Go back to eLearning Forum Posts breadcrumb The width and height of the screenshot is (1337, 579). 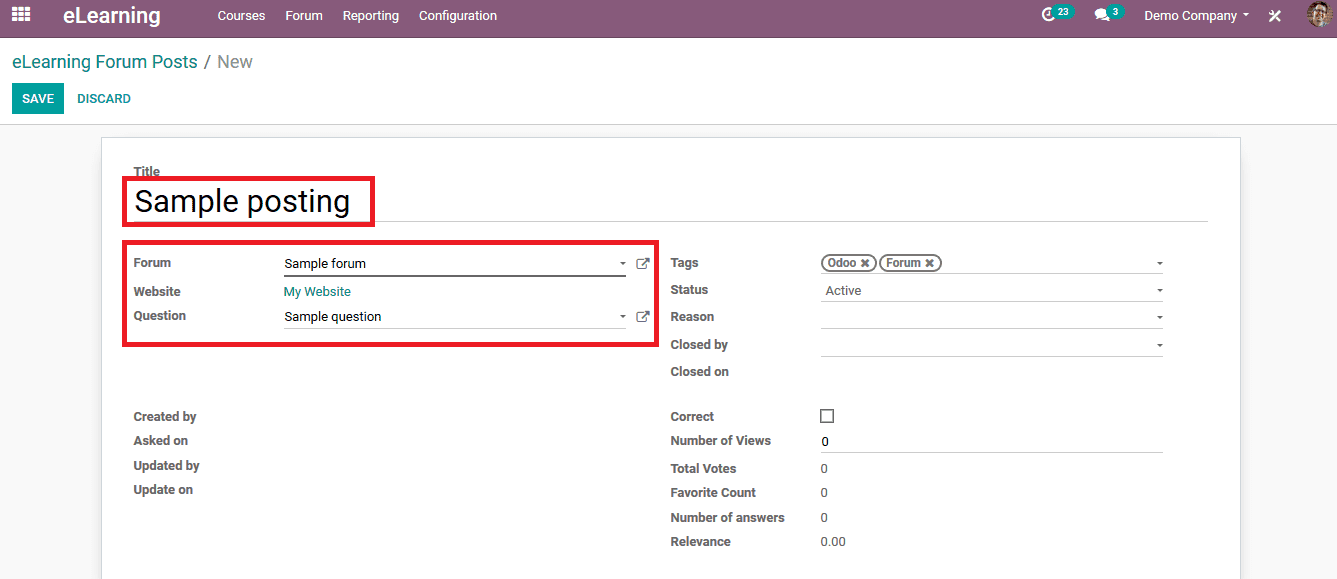point(105,62)
